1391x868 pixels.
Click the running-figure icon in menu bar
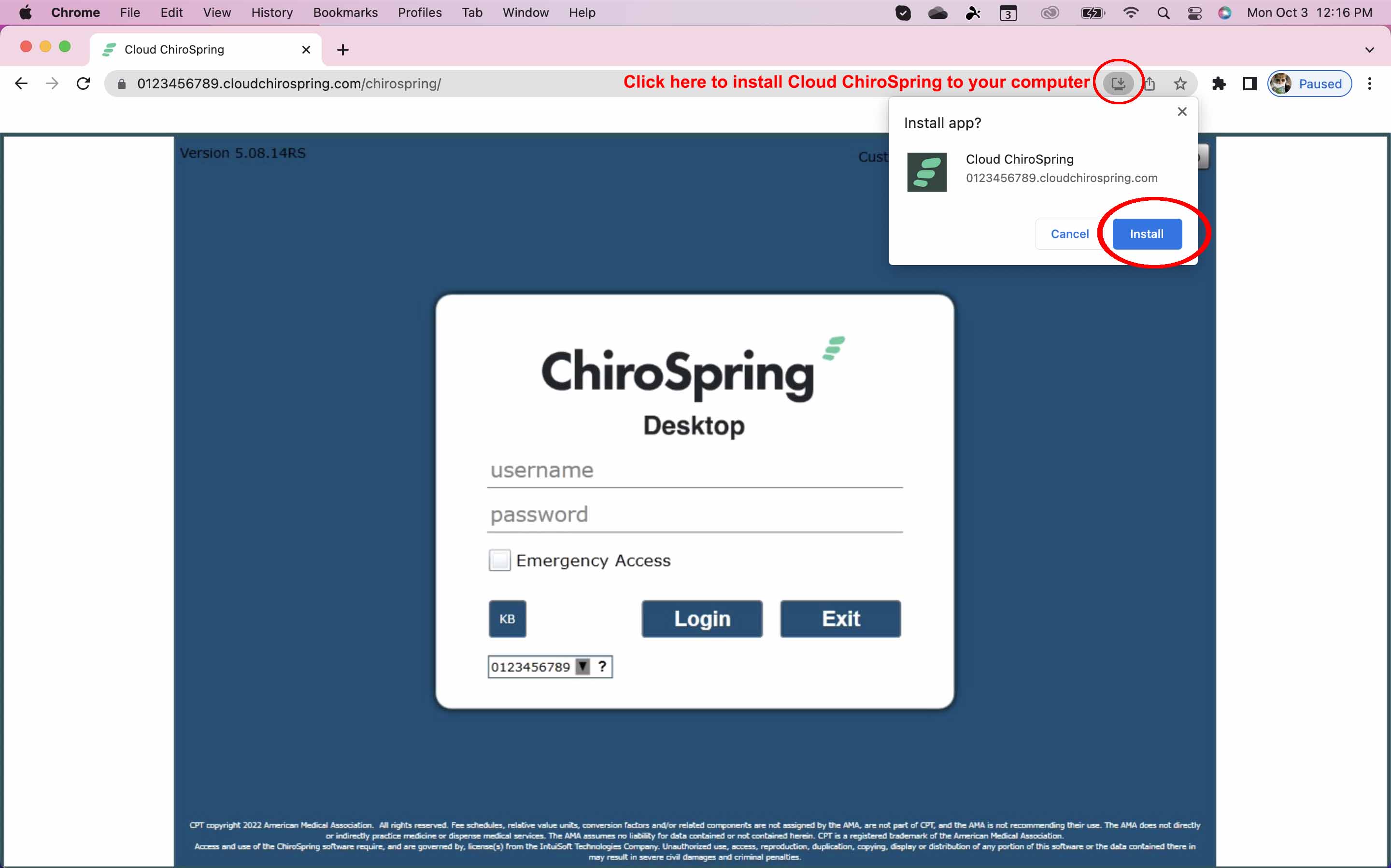[973, 13]
